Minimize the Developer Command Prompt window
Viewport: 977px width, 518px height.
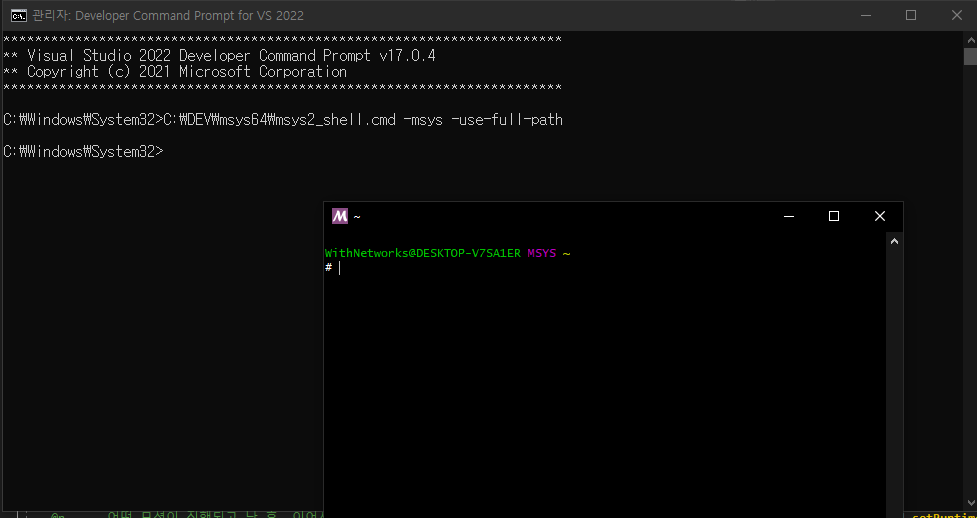point(865,16)
